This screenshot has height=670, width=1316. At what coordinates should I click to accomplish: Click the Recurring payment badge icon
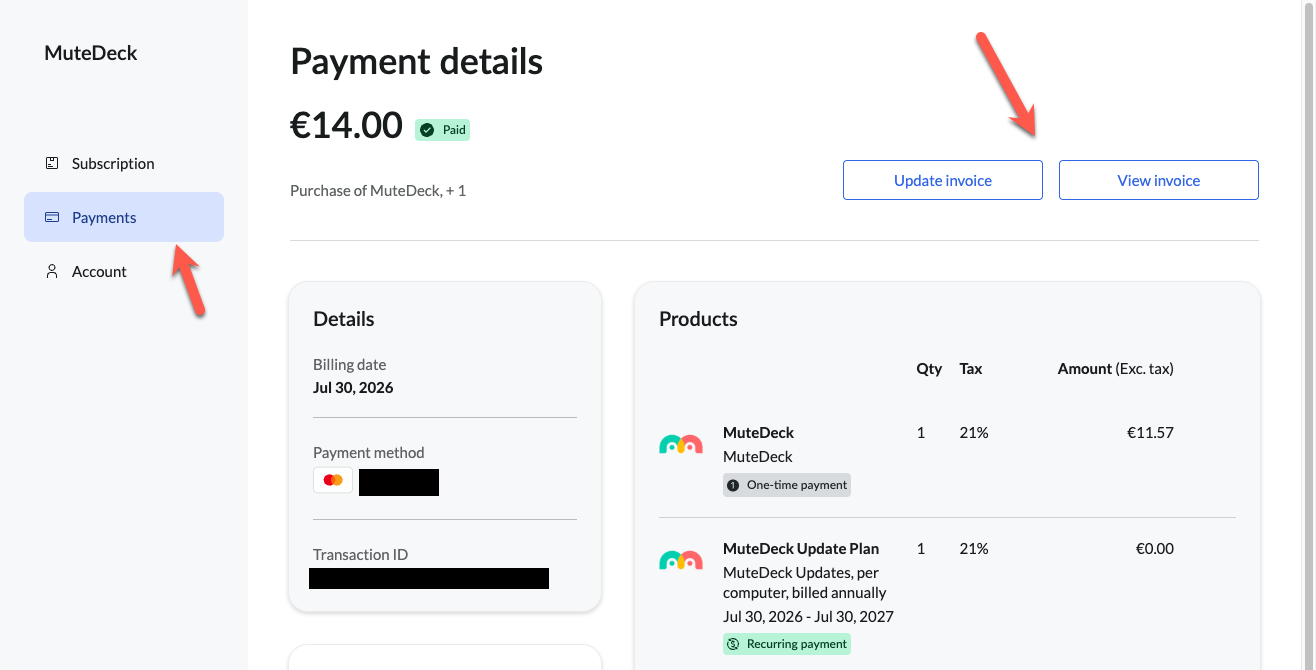click(733, 644)
